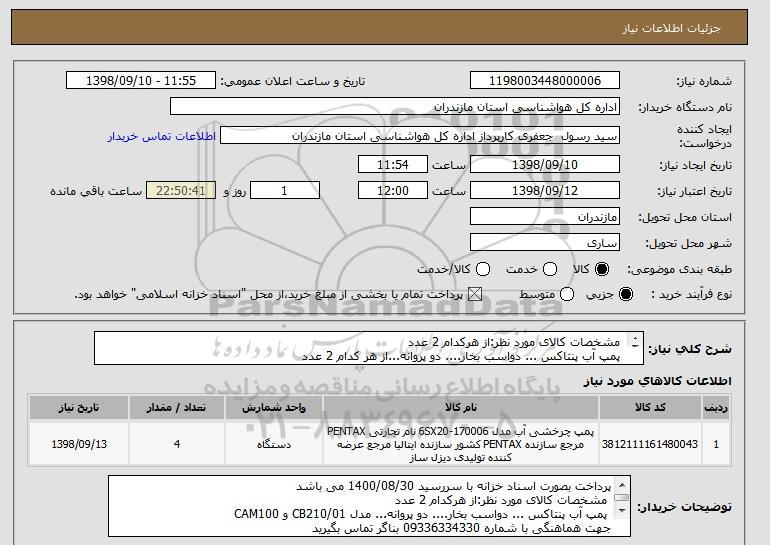This screenshot has width=770, height=545.
Task: Click the نام دستگاه خریدار field
Action: click(x=395, y=107)
